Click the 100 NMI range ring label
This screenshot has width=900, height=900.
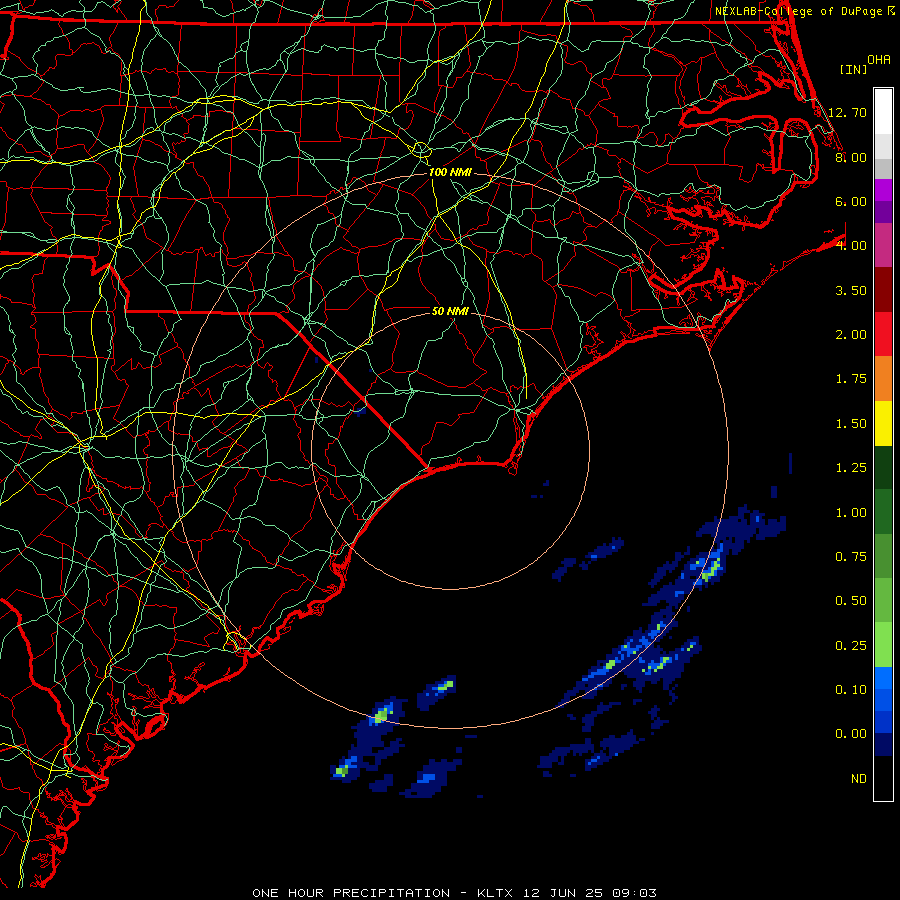pyautogui.click(x=450, y=172)
